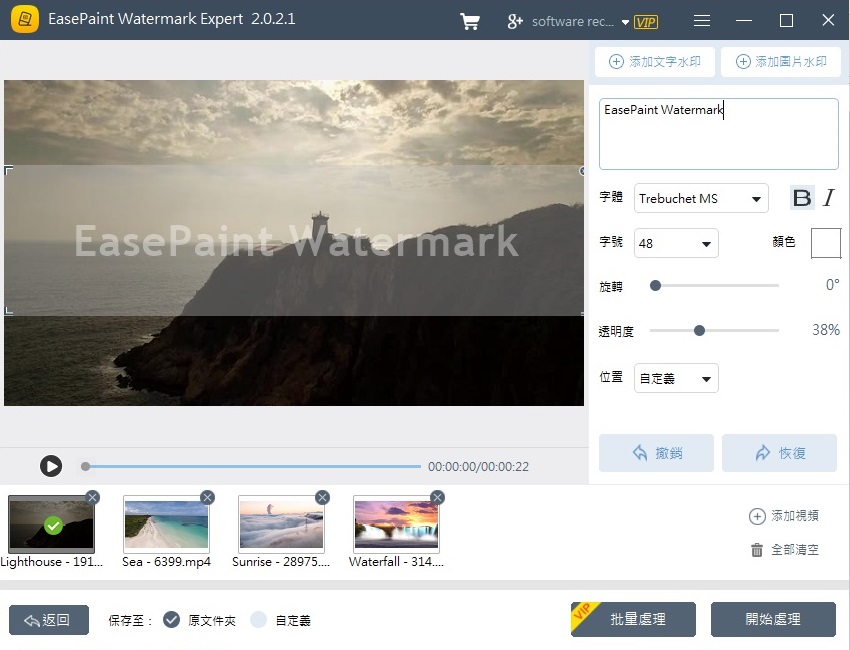
Task: Click the 0° rotation value
Action: (x=833, y=285)
